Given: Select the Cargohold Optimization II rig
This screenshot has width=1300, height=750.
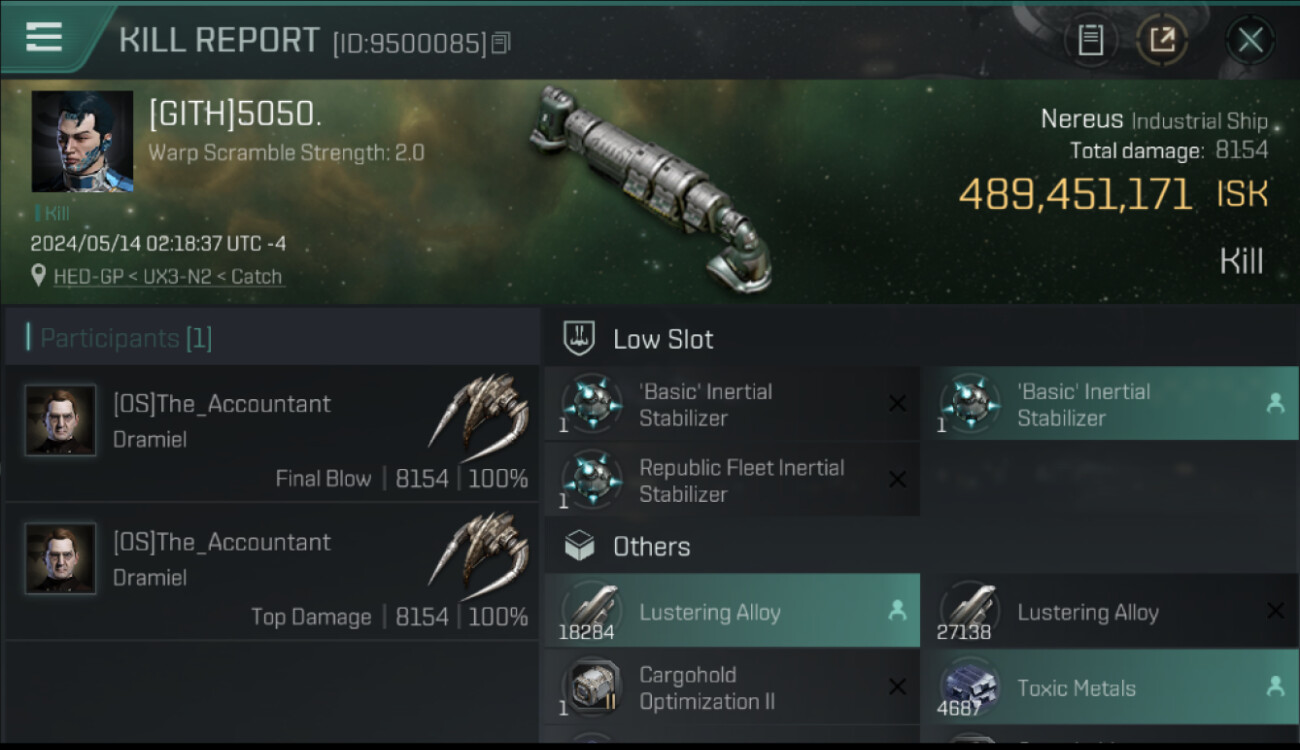Looking at the screenshot, I should [732, 687].
